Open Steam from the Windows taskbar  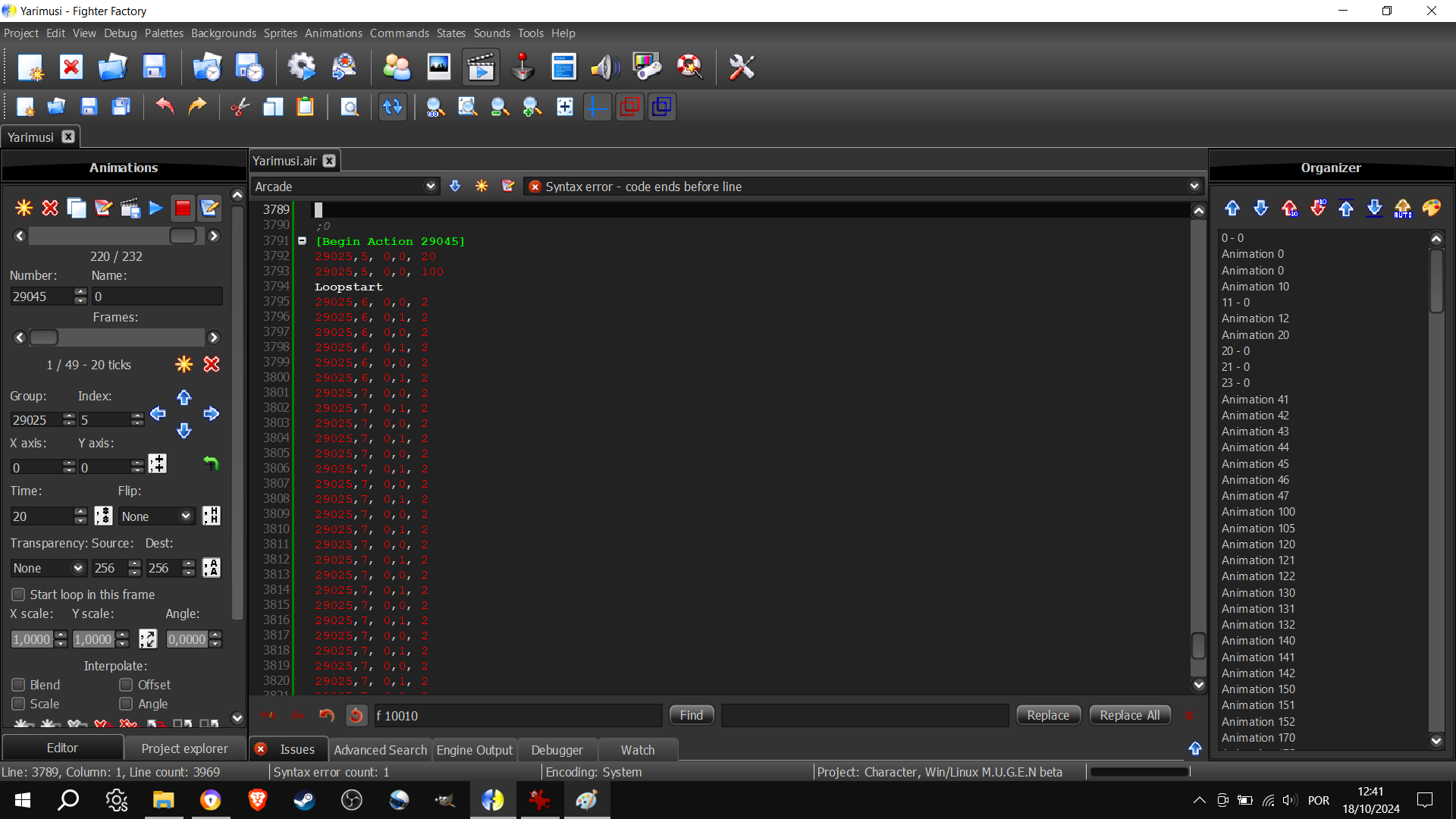click(x=305, y=800)
